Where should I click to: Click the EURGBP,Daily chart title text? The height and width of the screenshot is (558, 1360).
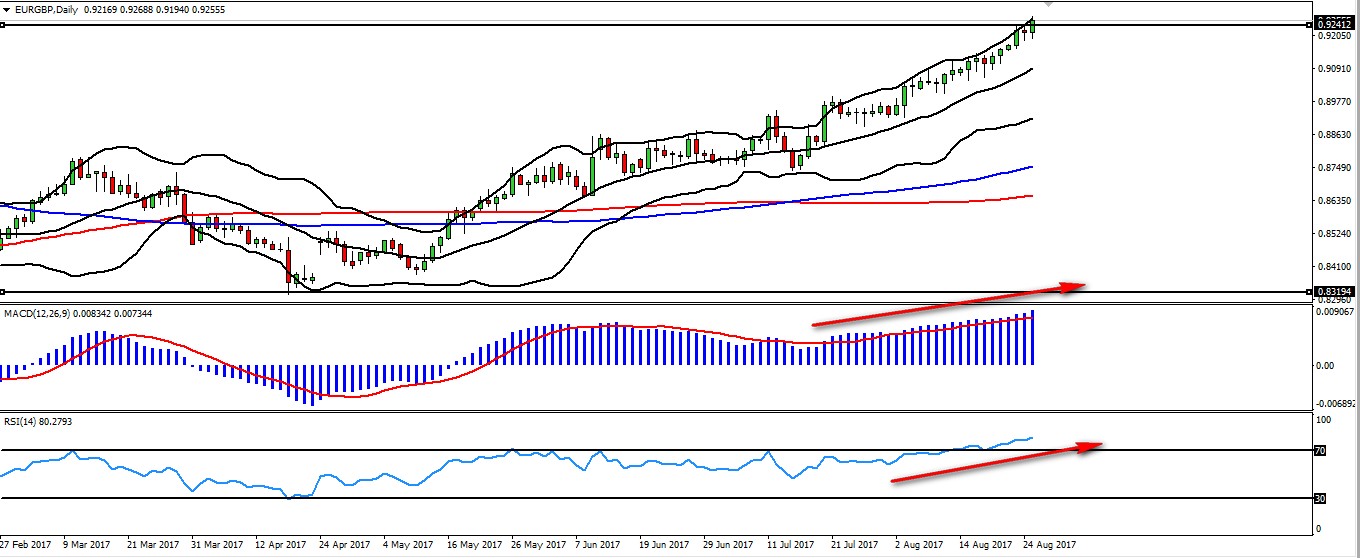[50, 9]
